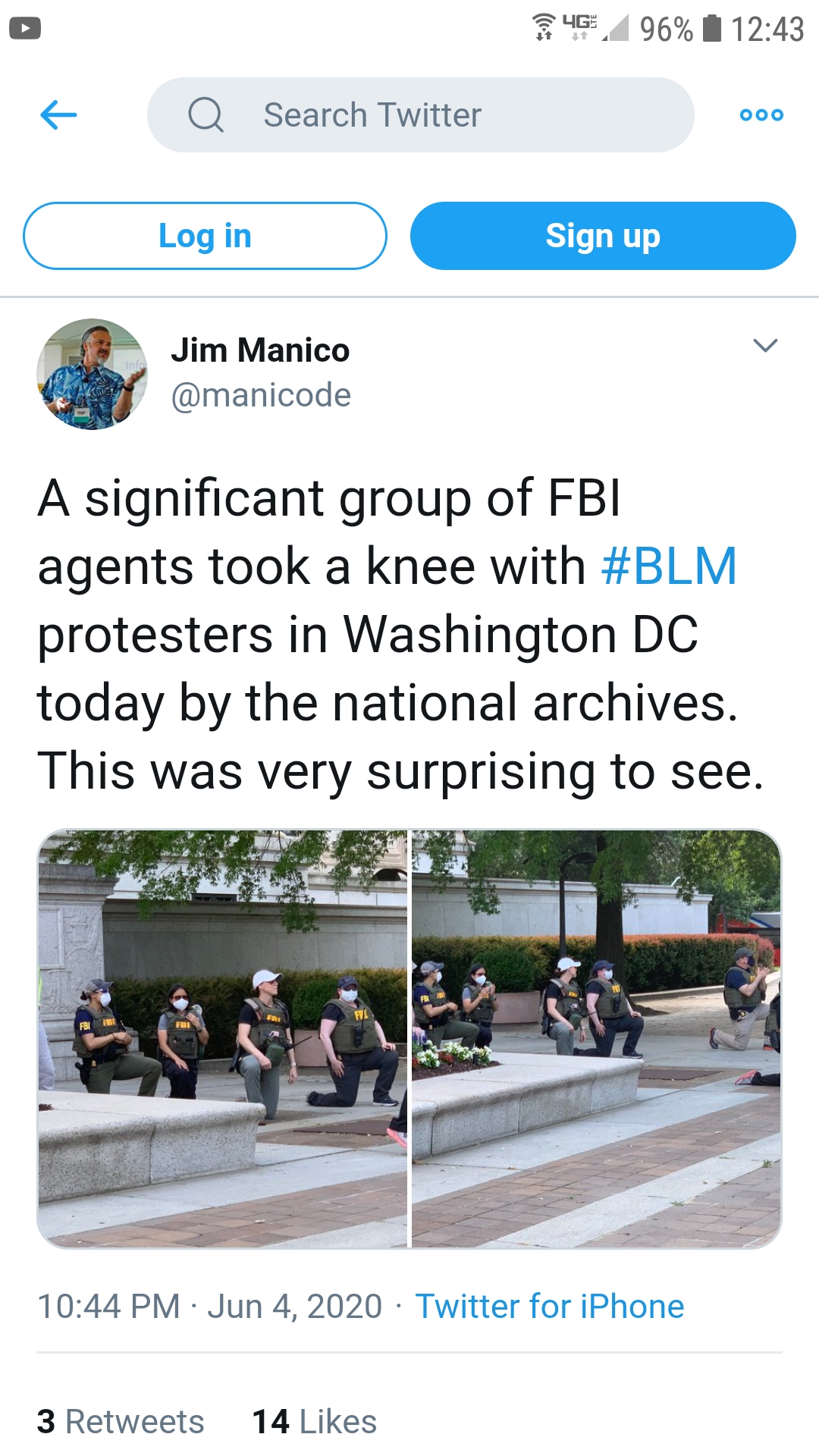Open Jim Manico's profile picture
Screen dimensions: 819x1456
92,374
